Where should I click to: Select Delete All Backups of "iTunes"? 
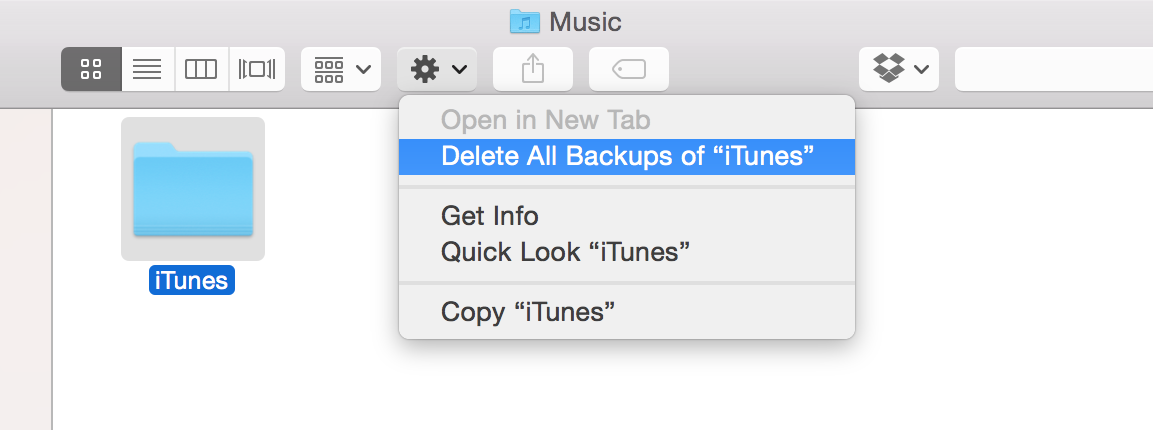[x=627, y=157]
